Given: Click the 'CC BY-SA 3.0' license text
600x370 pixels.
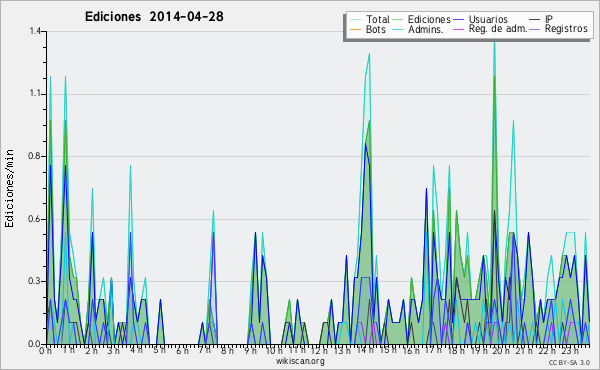Looking at the screenshot, I should point(569,363).
